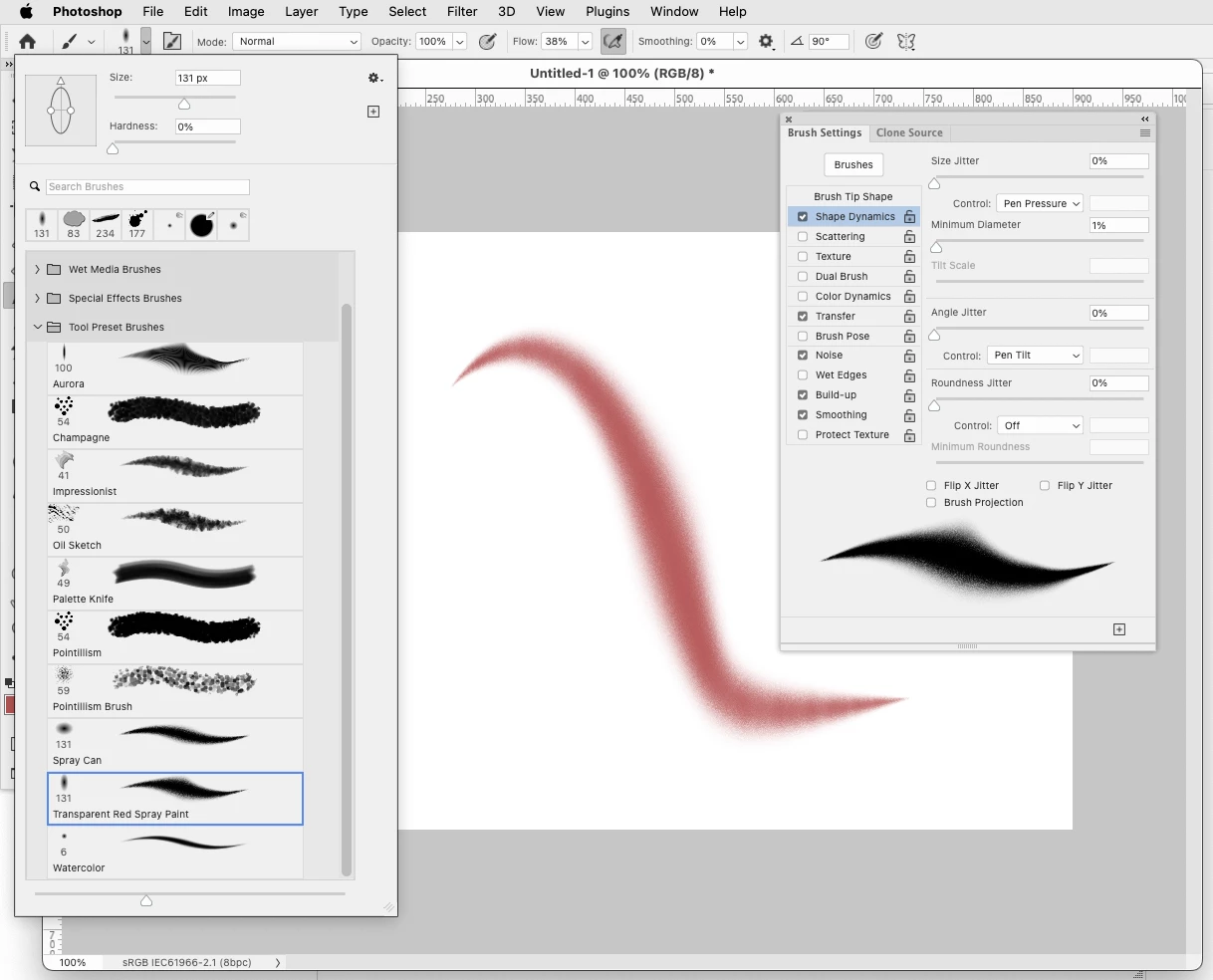Select the Watercolor brush preset
The height and width of the screenshot is (980, 1213).
[x=175, y=853]
